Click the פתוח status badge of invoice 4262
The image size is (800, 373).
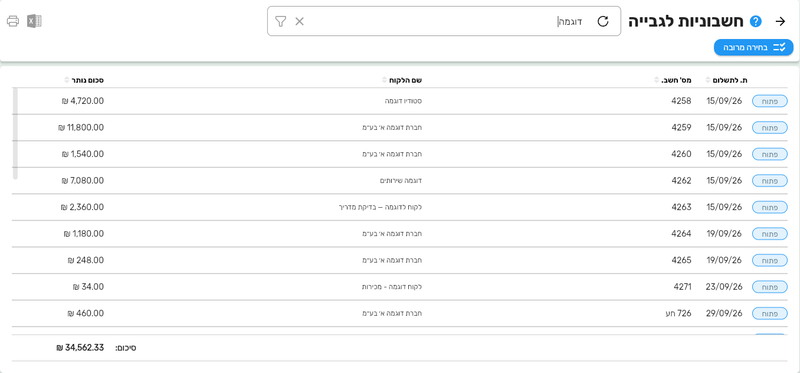[x=769, y=181]
